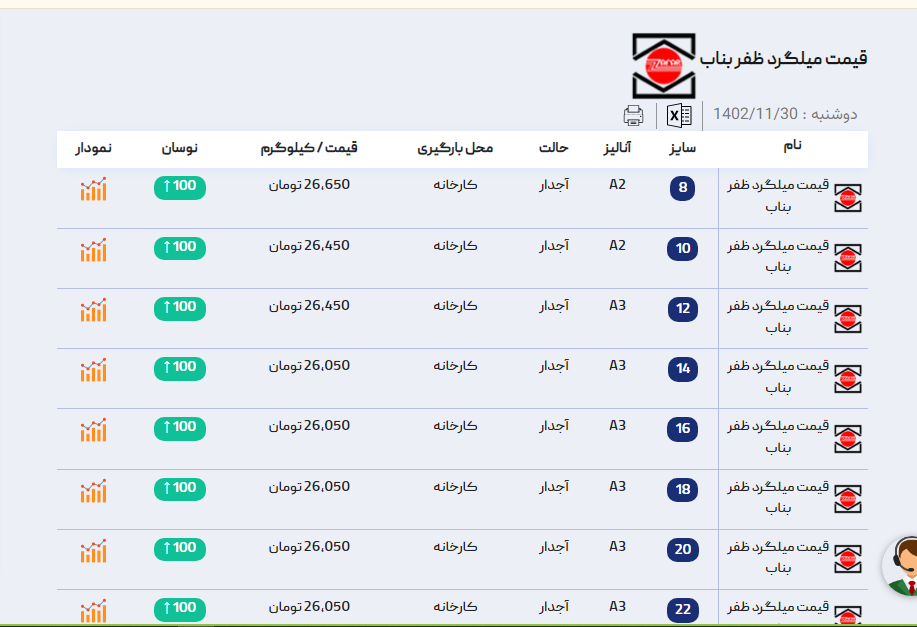The image size is (917, 627).
Task: Click factory logo in size 10 row
Action: click(x=847, y=259)
